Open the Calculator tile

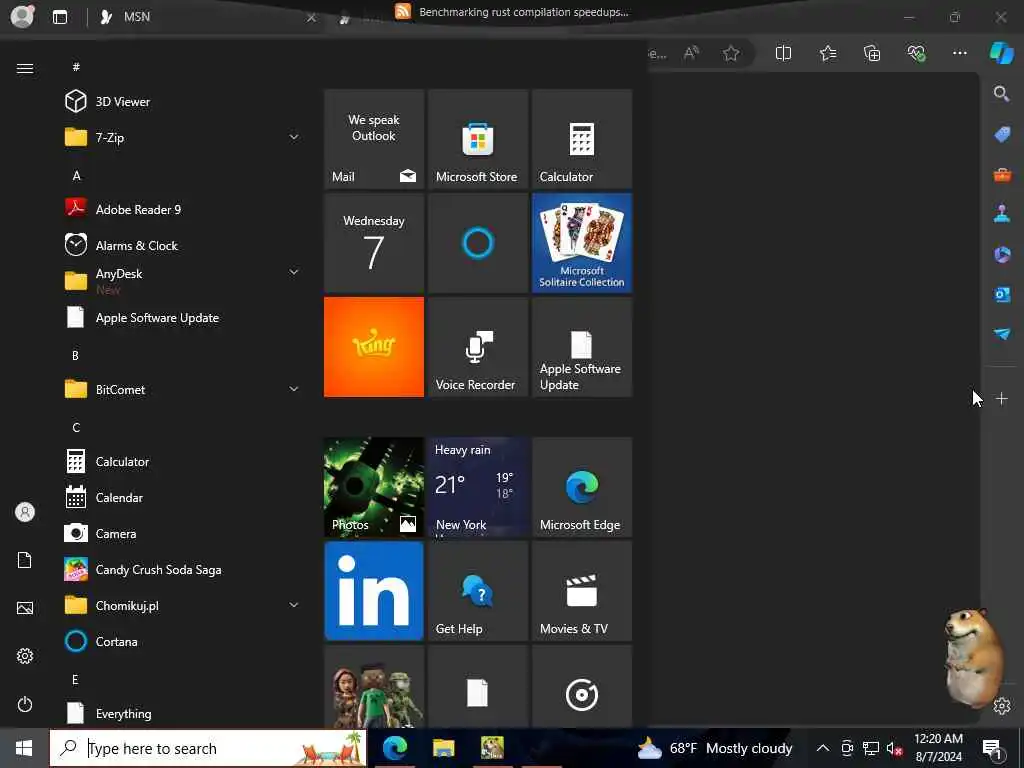coord(582,139)
